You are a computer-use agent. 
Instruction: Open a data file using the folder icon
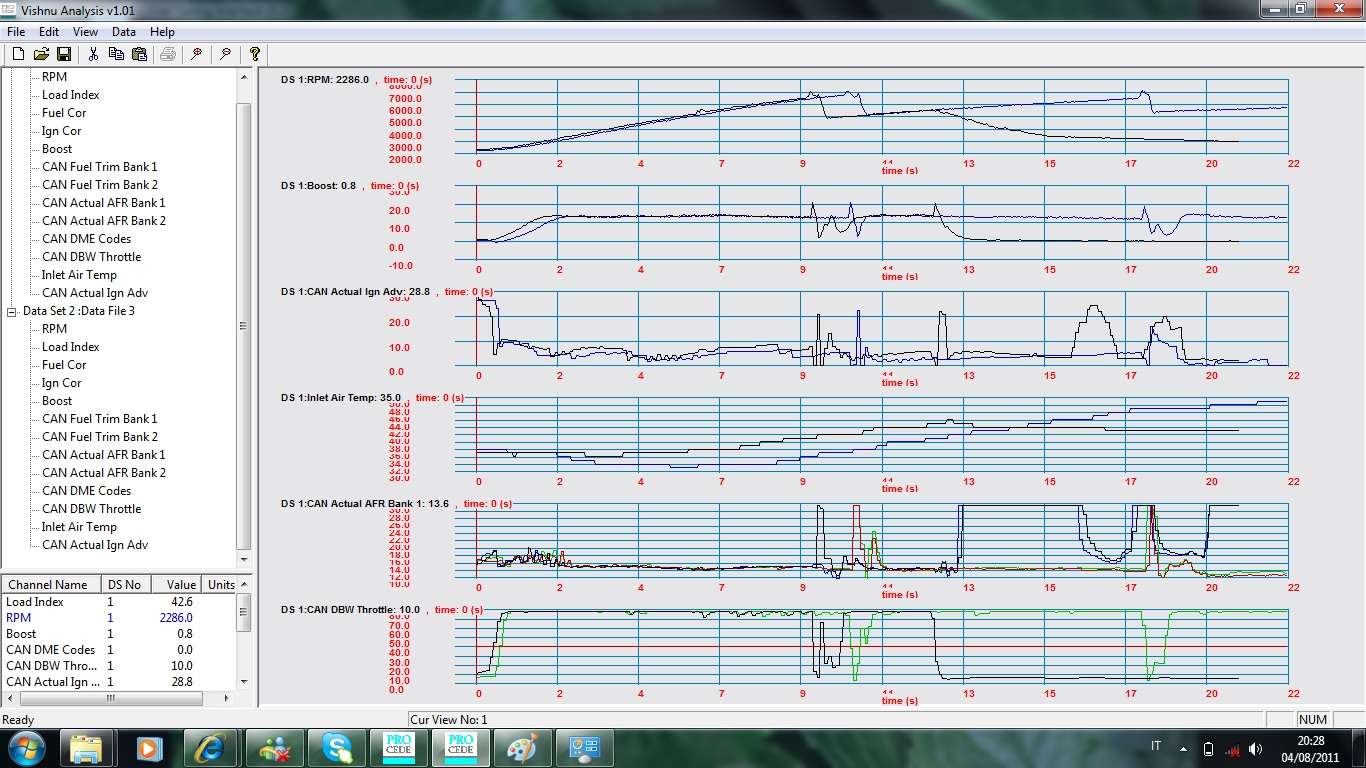[41, 54]
